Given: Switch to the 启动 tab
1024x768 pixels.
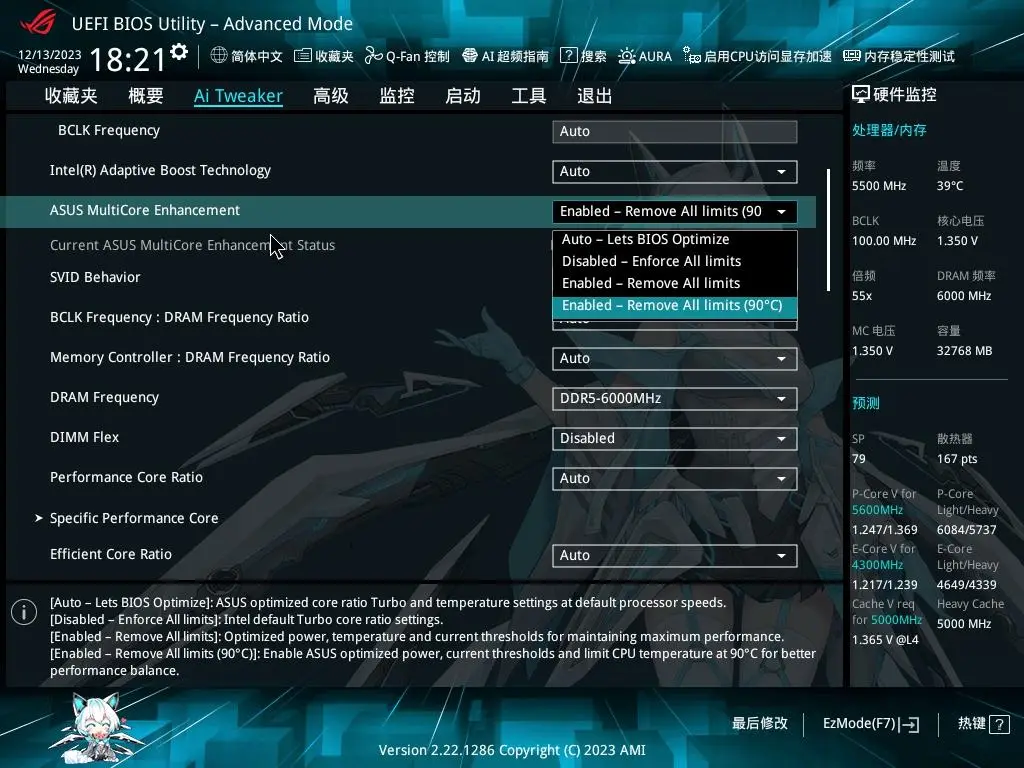Looking at the screenshot, I should pyautogui.click(x=463, y=96).
